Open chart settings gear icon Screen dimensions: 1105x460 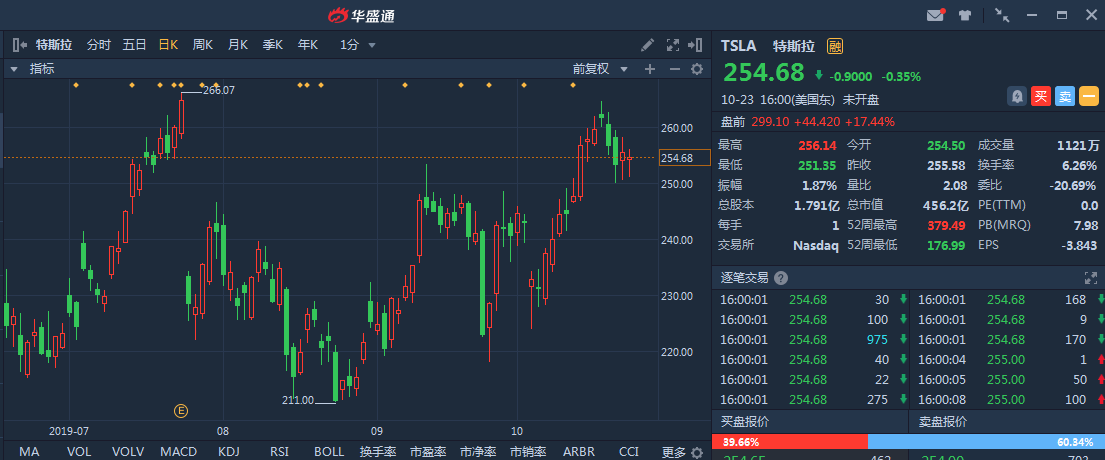click(698, 69)
